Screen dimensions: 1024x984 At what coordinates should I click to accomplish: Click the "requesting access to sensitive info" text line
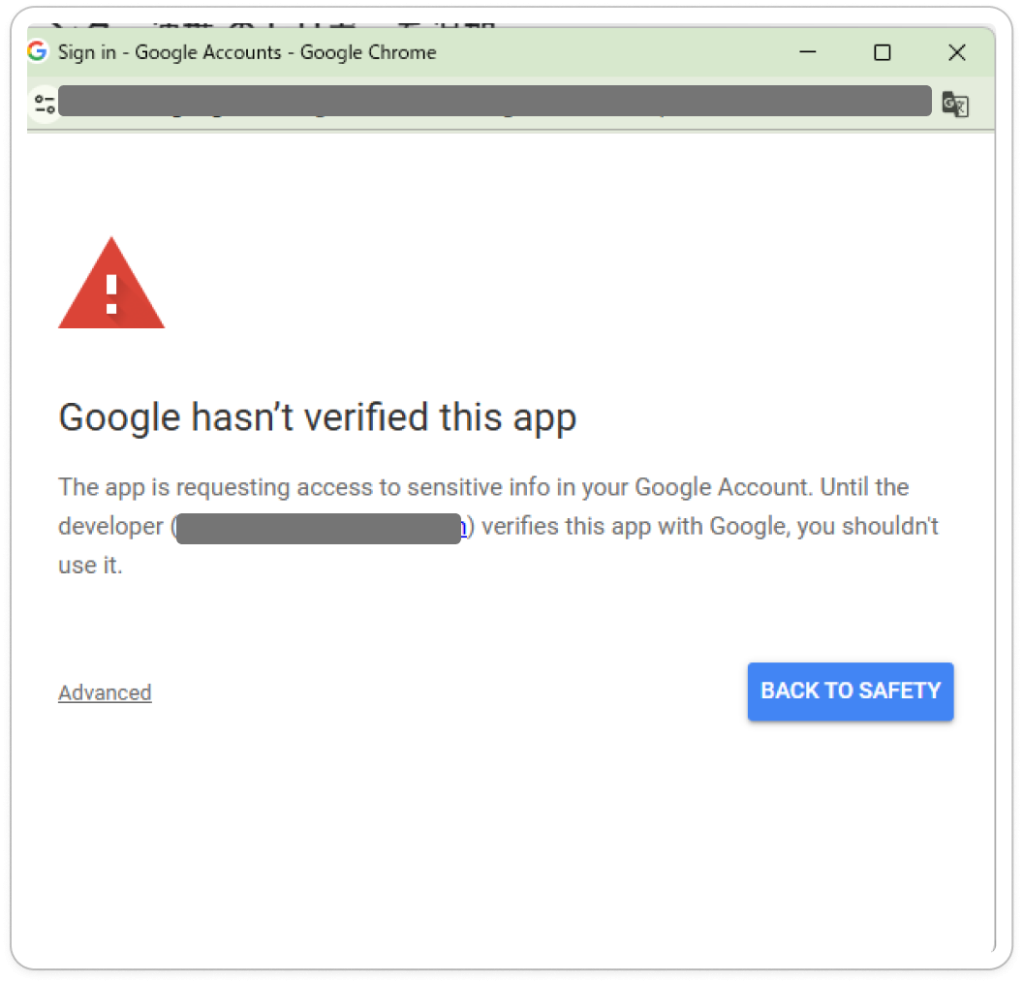coord(483,487)
